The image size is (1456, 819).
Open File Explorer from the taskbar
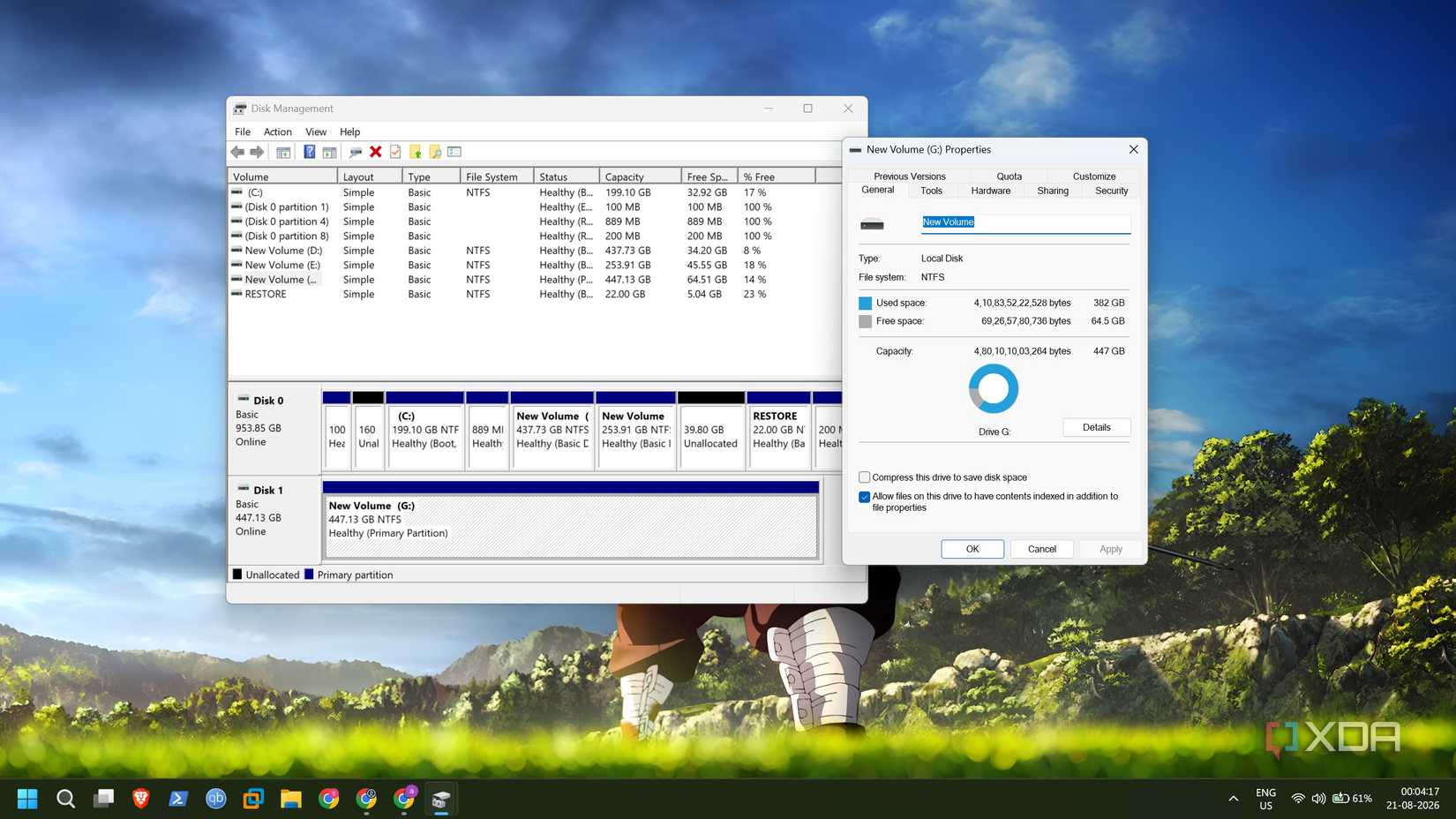click(x=291, y=799)
